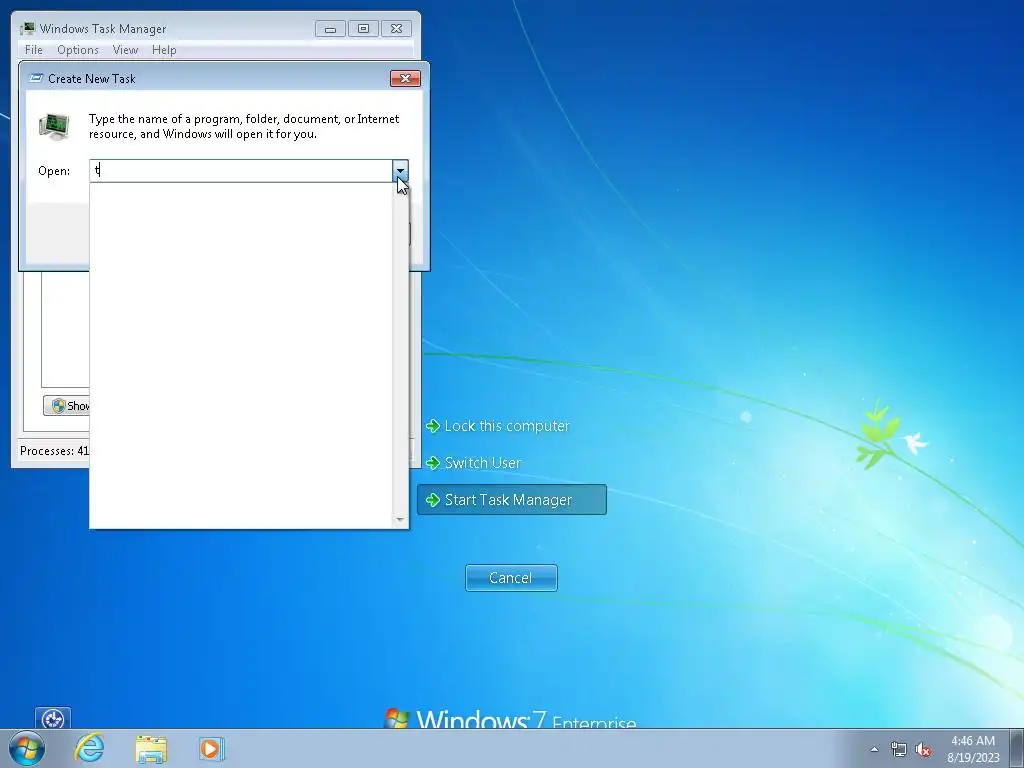This screenshot has width=1024, height=768.
Task: Choose Switch User option
Action: 474,463
